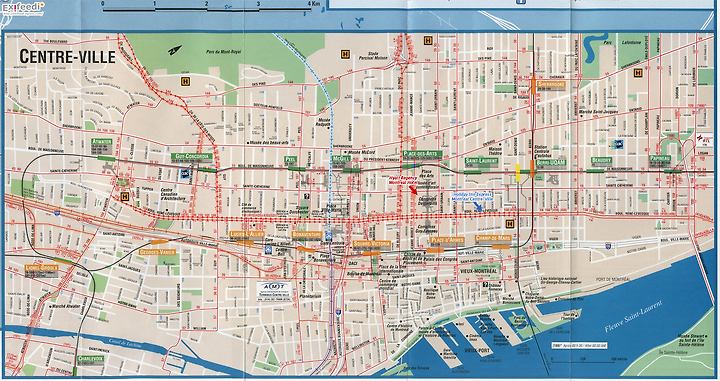Viewport: 720px width, 381px height.
Task: Click the Champ-de-Mars station label
Action: [494, 238]
